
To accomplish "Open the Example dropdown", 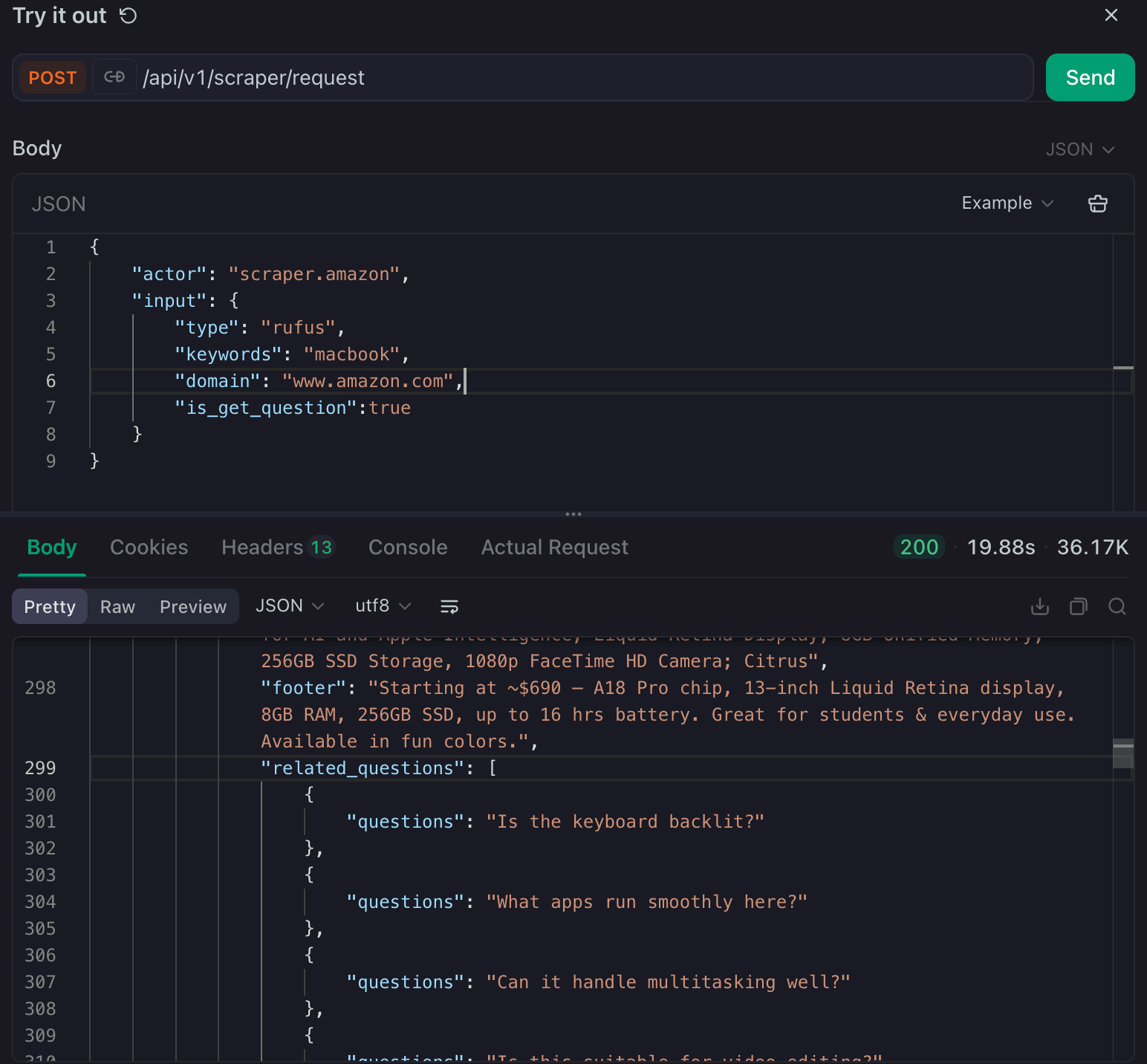I will tap(1007, 203).
